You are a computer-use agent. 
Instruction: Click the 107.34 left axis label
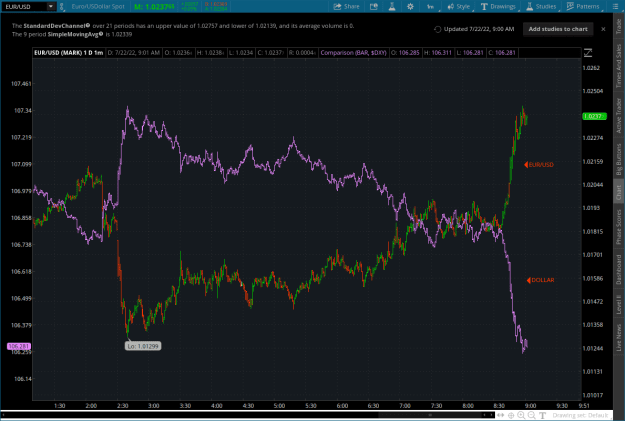point(22,110)
